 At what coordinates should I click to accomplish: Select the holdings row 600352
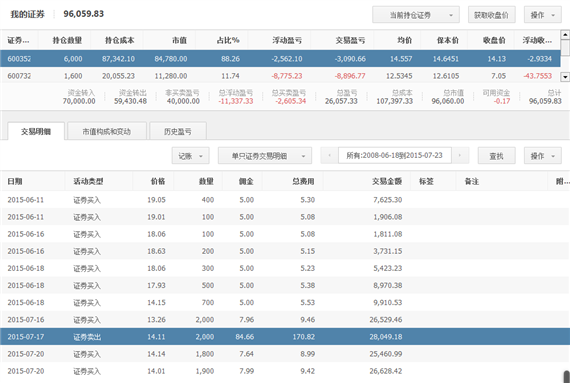click(280, 59)
